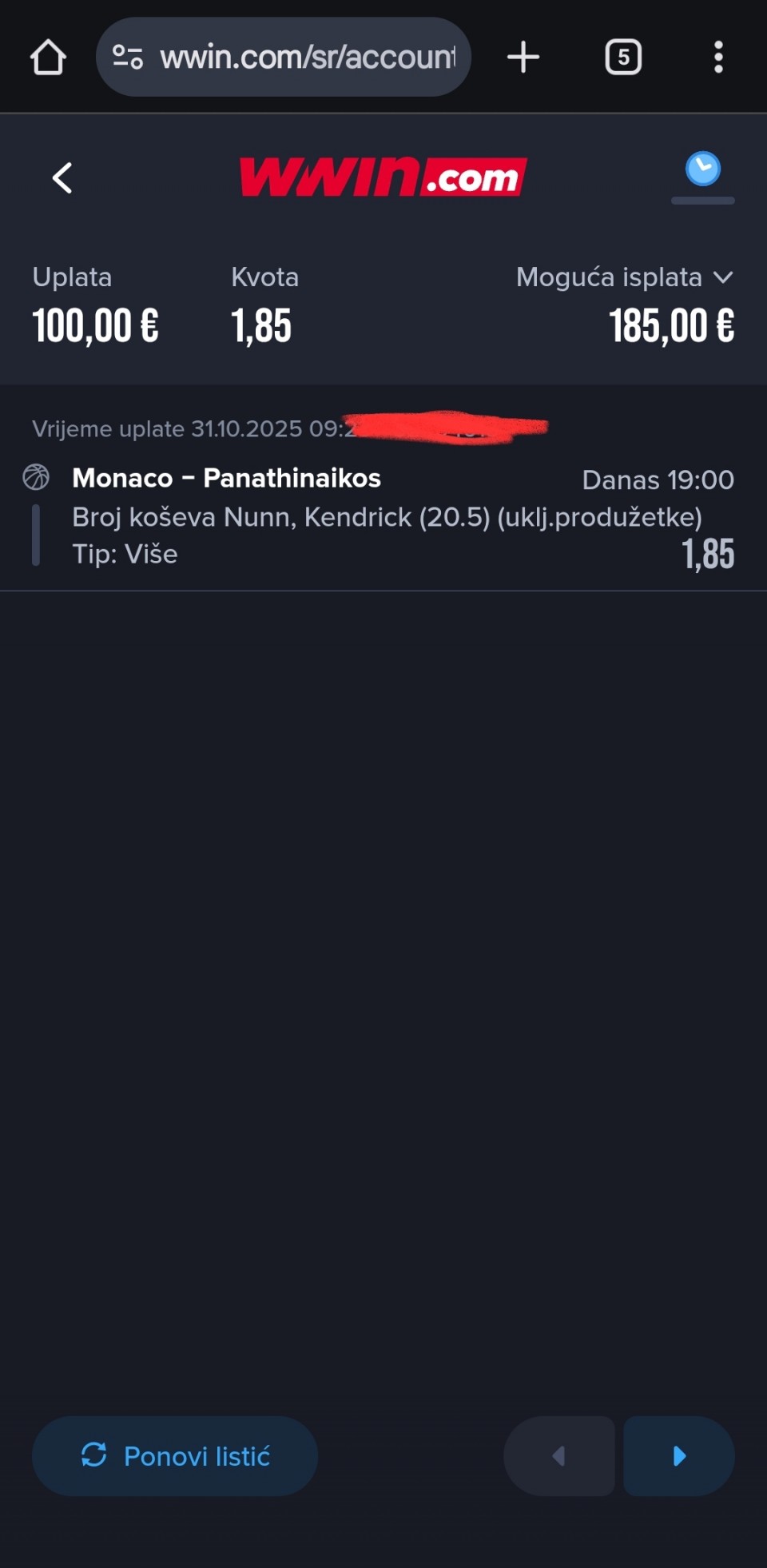The width and height of the screenshot is (767, 1568).
Task: Tap the basketball sport icon
Action: pyautogui.click(x=36, y=477)
